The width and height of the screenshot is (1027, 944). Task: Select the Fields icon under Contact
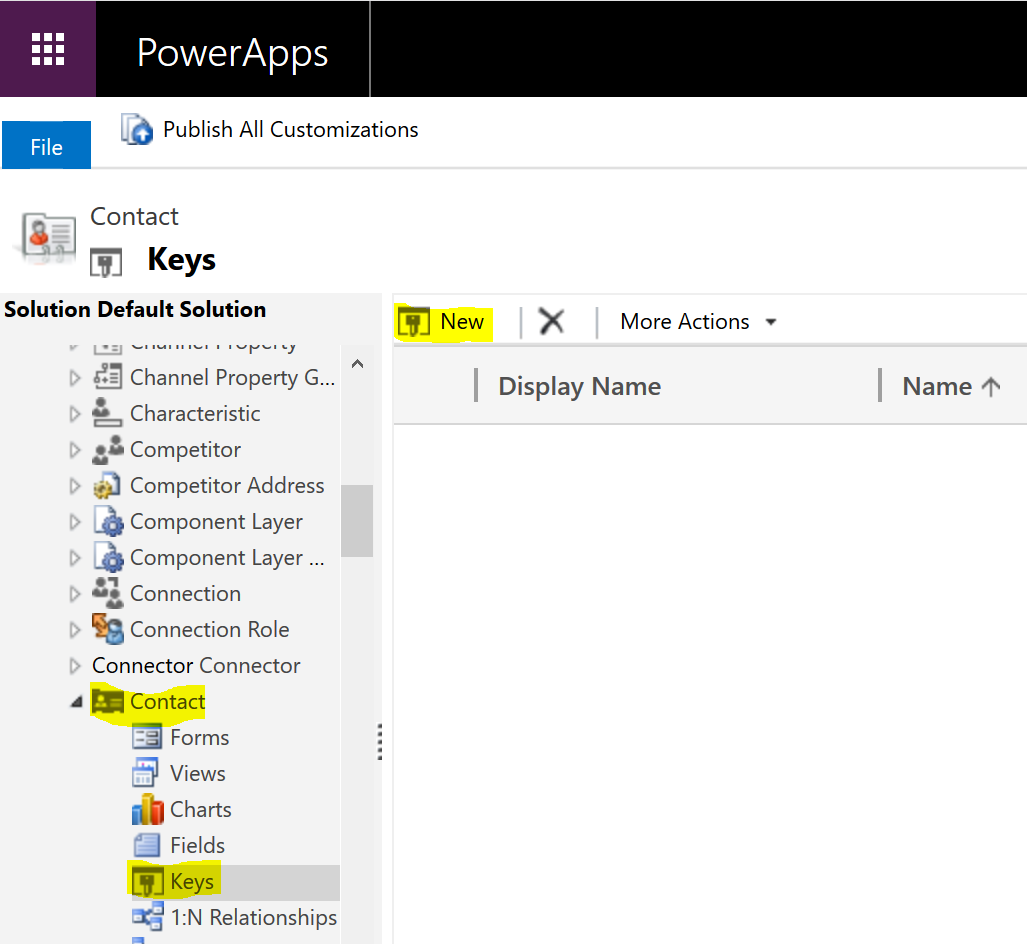[x=147, y=846]
